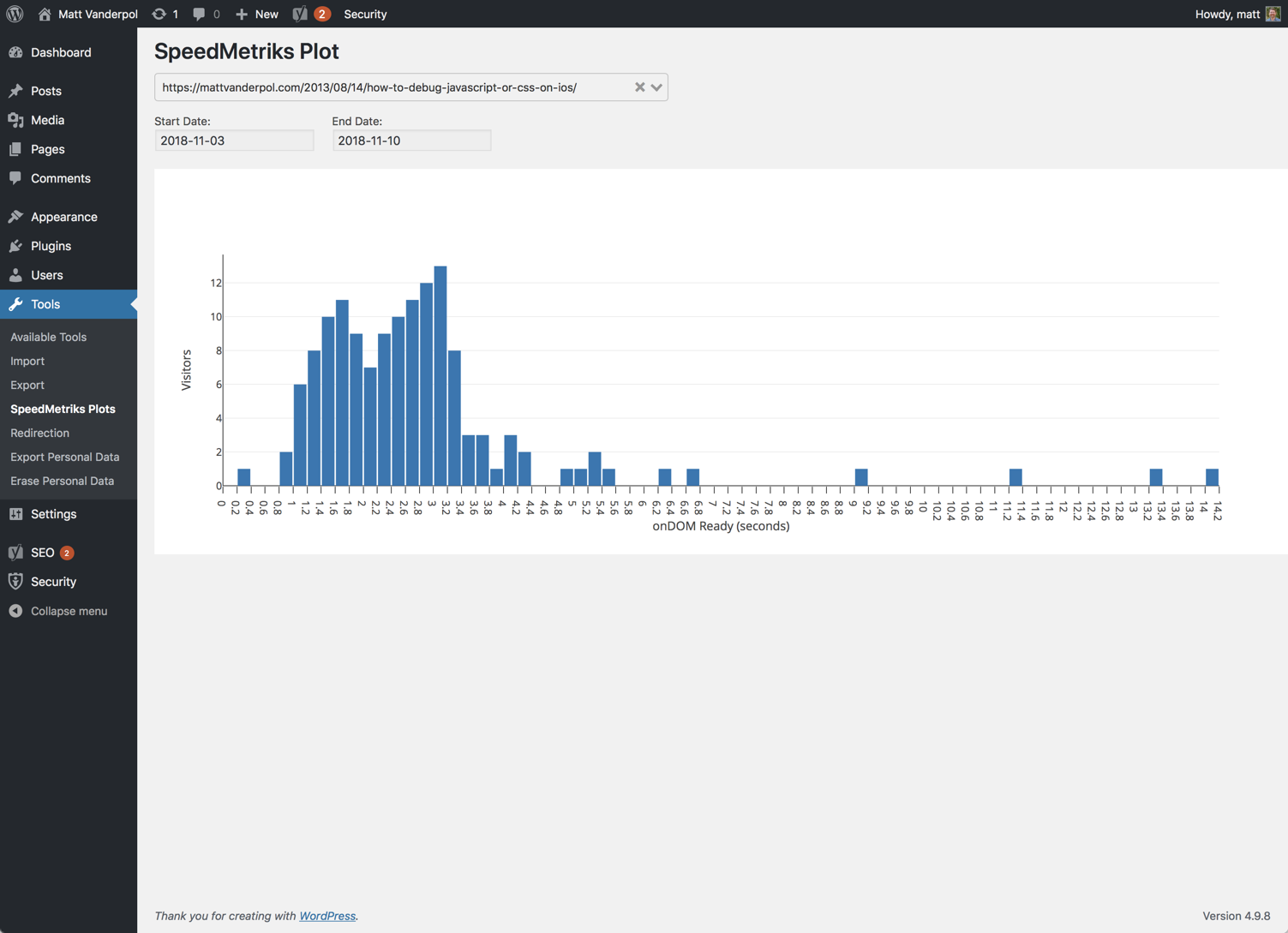Click the onDOM Ready (seconds) axis label
Image resolution: width=1288 pixels, height=933 pixels.
tap(721, 526)
